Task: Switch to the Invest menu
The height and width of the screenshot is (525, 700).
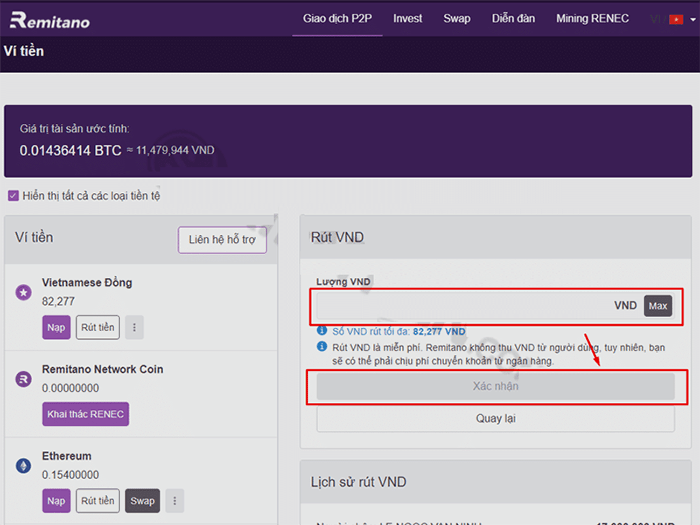Action: (x=408, y=19)
